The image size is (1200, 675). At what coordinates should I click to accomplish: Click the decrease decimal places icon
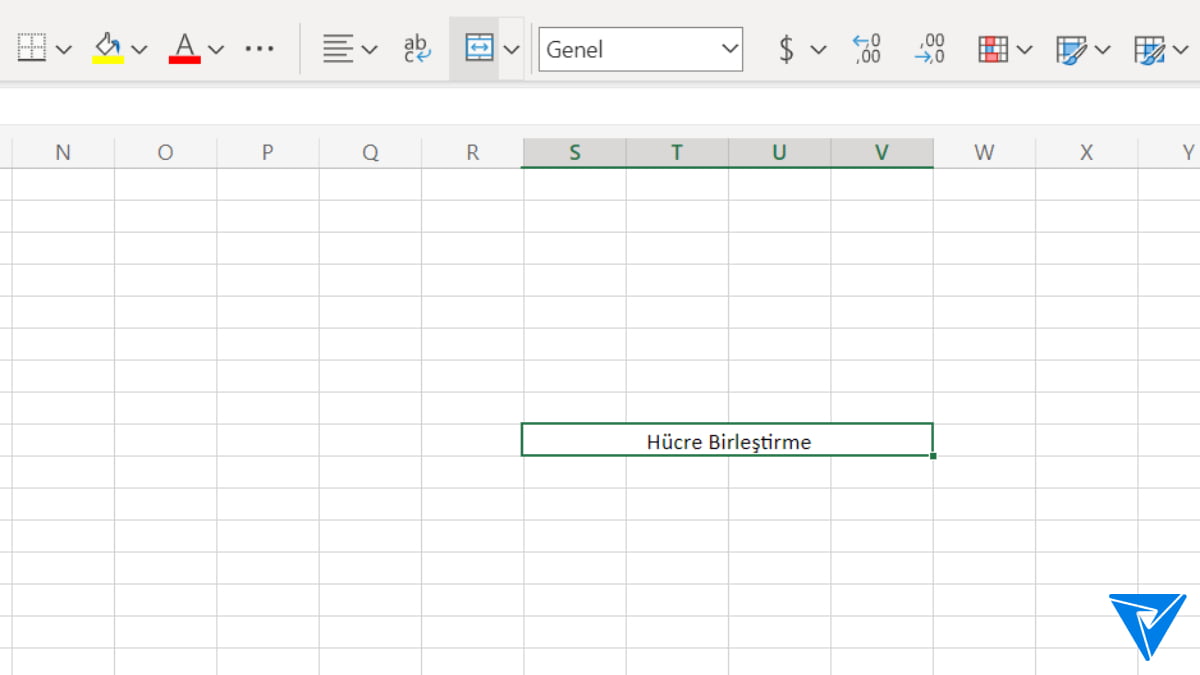point(929,48)
